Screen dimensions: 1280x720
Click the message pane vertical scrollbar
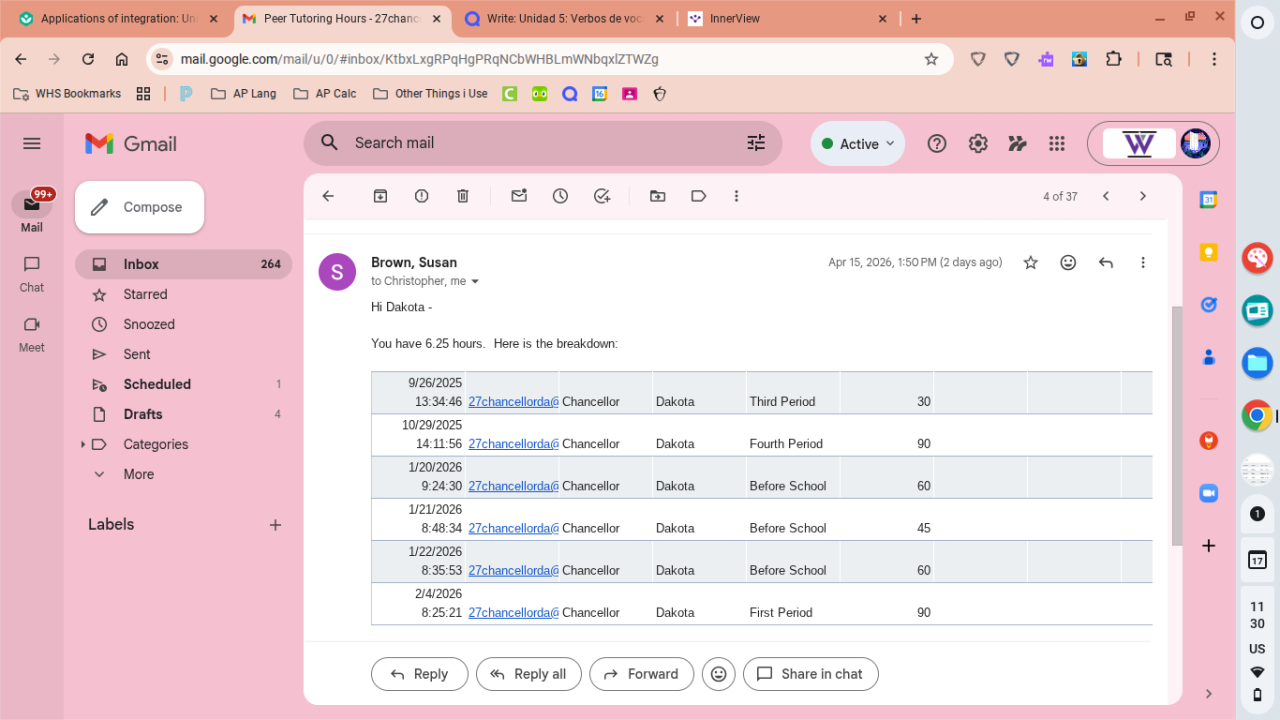(x=1176, y=425)
